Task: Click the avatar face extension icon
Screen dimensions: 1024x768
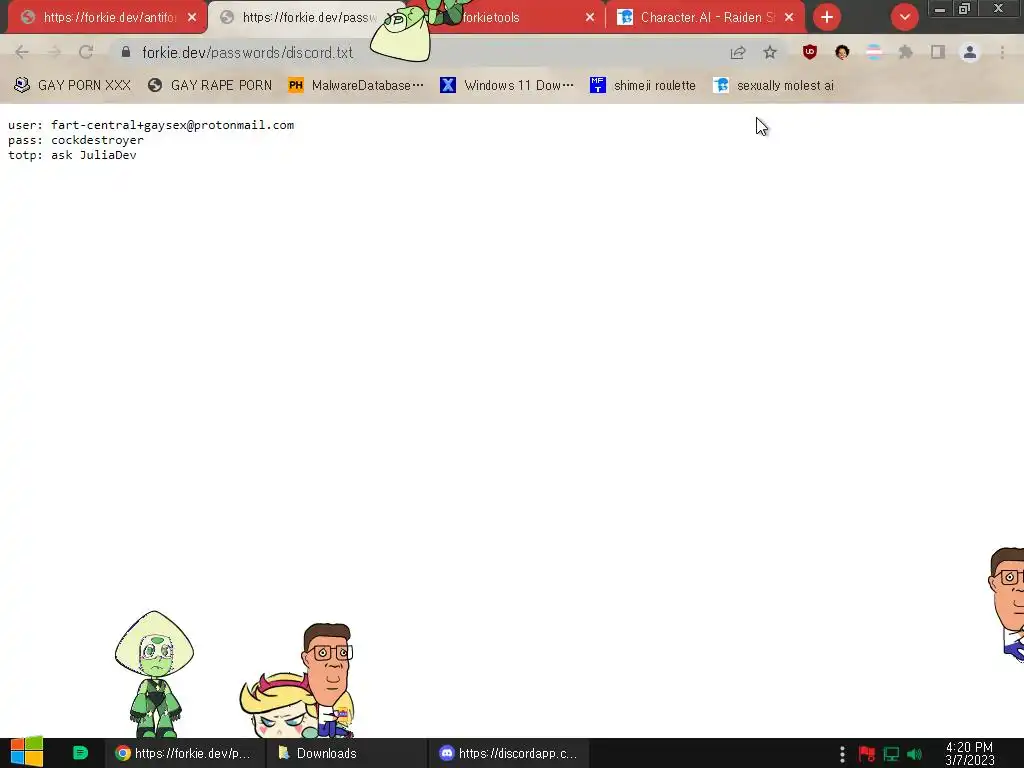Action: click(842, 52)
